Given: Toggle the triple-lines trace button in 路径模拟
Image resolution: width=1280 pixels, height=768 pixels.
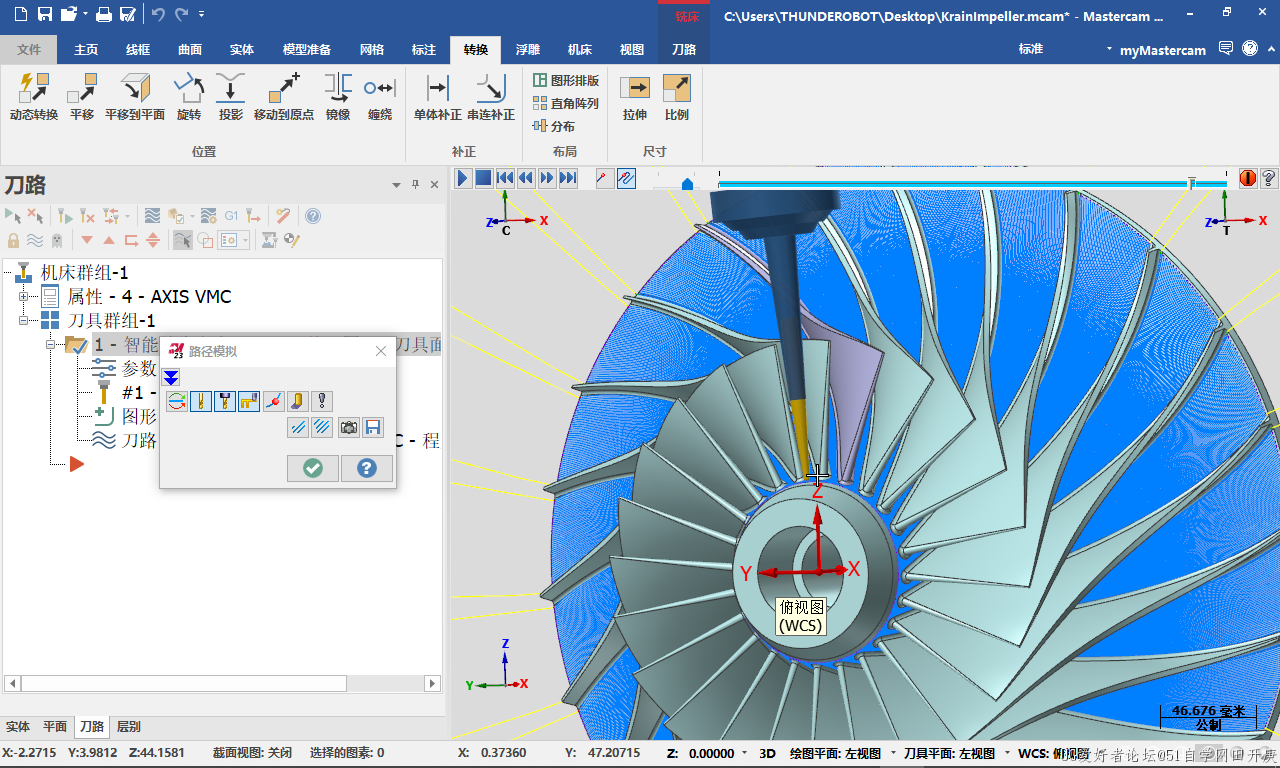Looking at the screenshot, I should pos(321,427).
